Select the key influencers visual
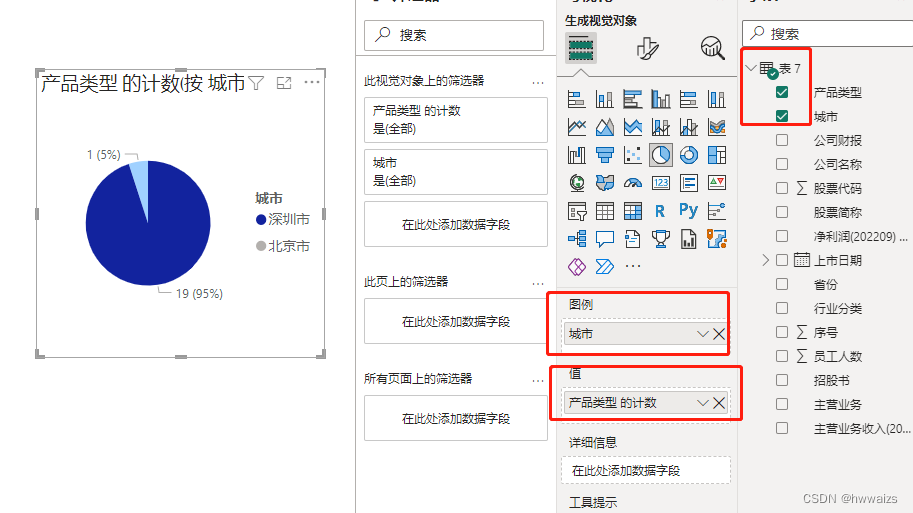This screenshot has width=913, height=513. (716, 211)
